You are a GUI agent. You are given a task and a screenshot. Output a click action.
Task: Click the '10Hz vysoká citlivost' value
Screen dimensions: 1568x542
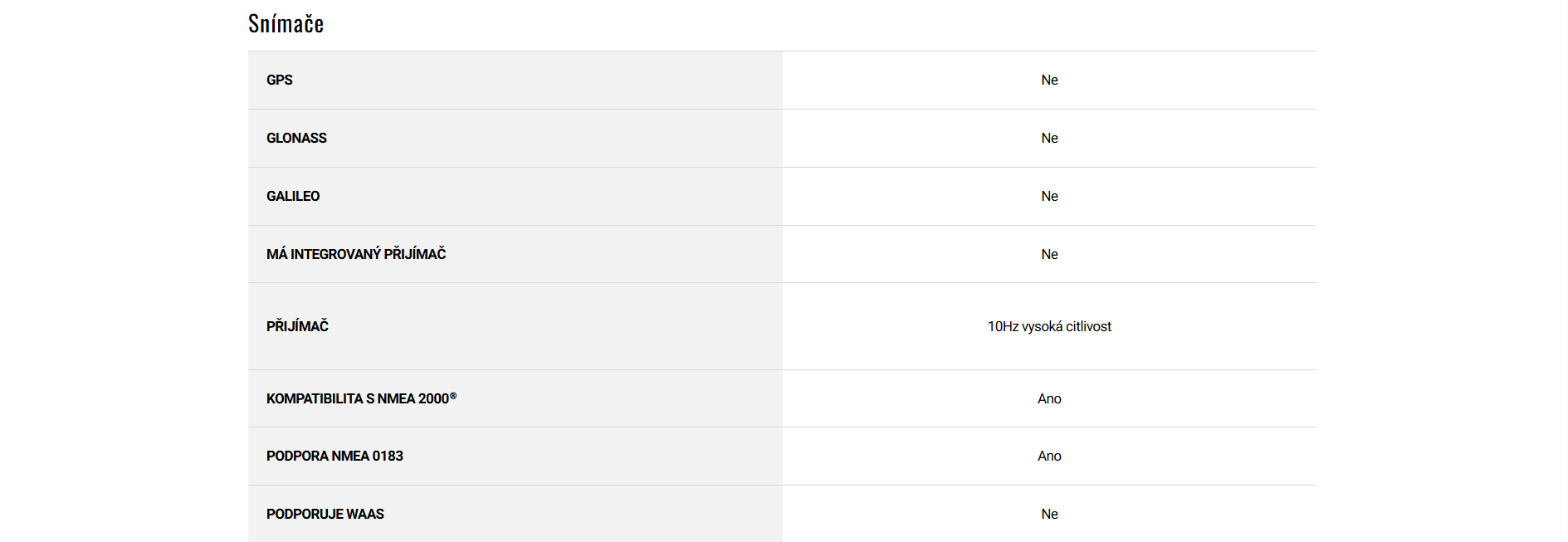[x=1049, y=327]
